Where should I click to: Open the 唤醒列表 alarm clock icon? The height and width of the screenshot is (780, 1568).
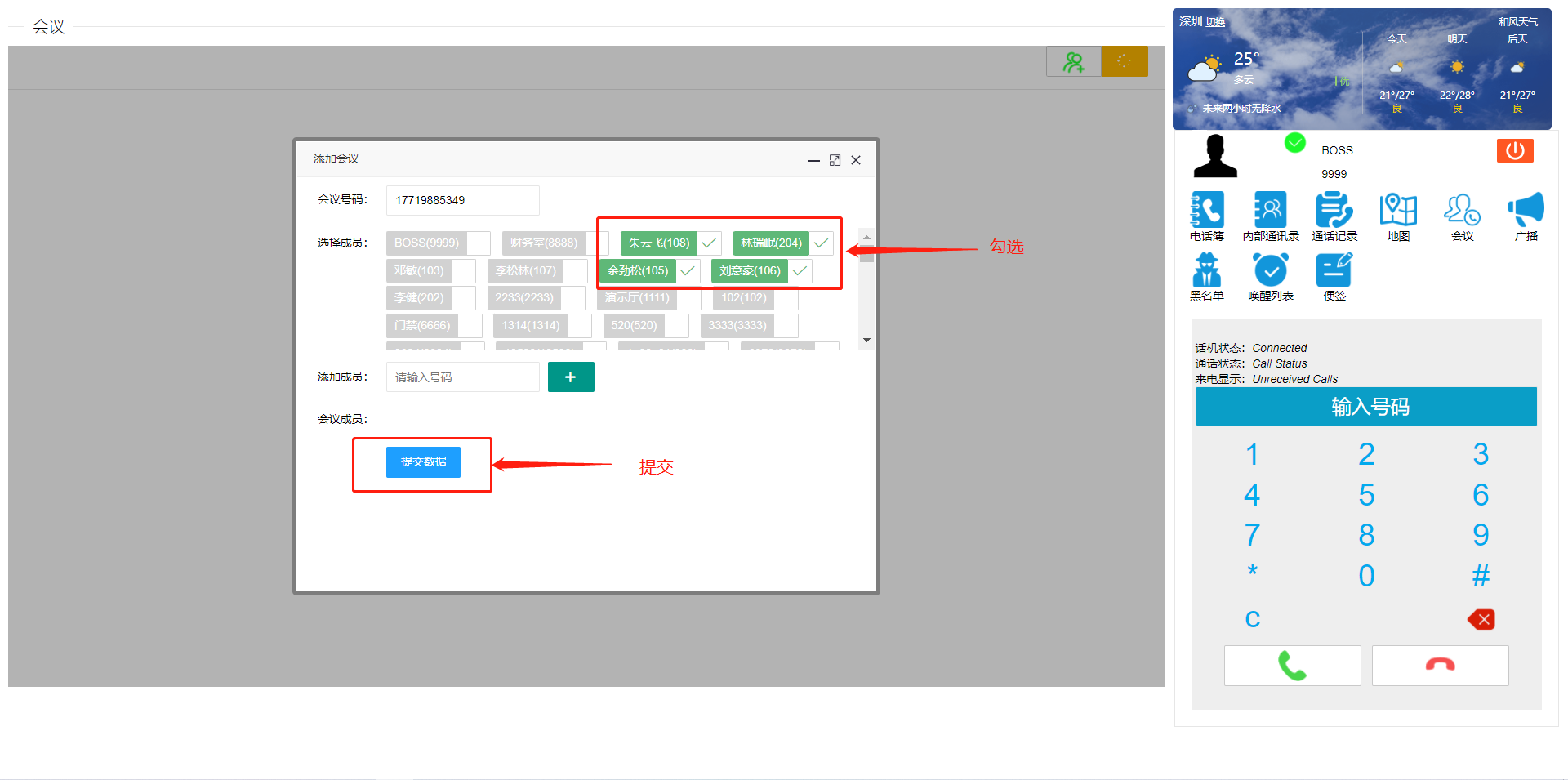1270,270
